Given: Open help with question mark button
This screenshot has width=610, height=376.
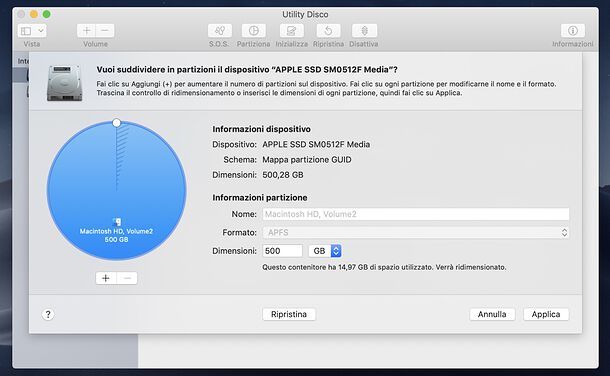Looking at the screenshot, I should (x=48, y=314).
